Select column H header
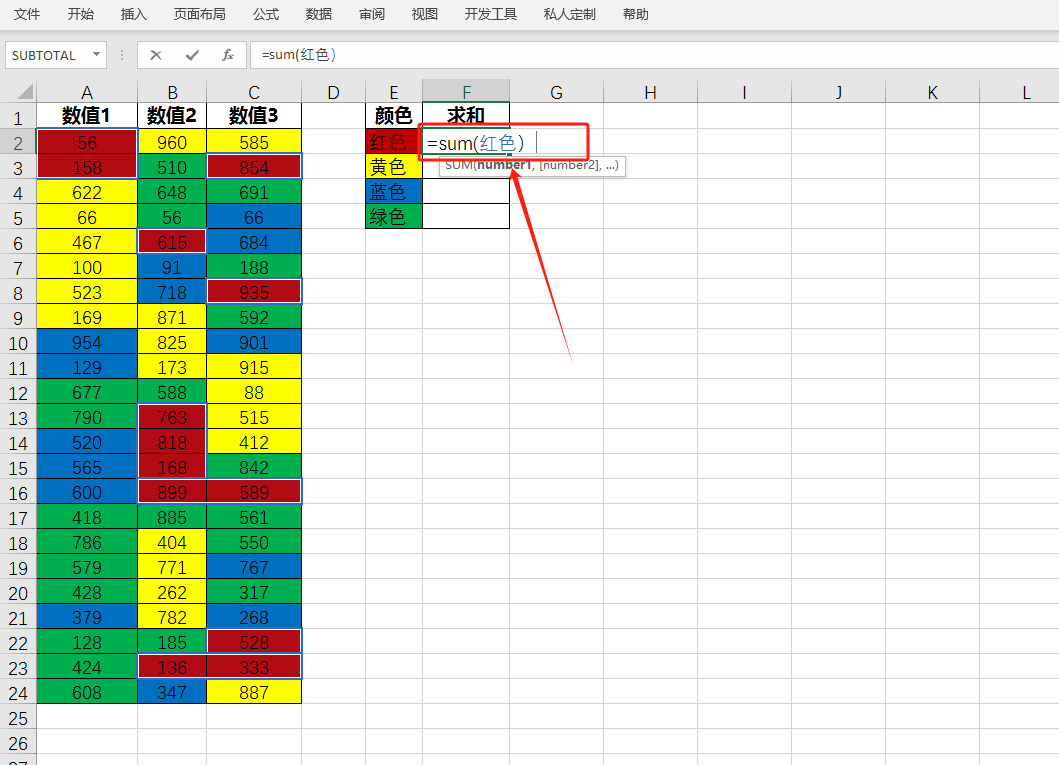The image size is (1059, 765). [x=650, y=92]
